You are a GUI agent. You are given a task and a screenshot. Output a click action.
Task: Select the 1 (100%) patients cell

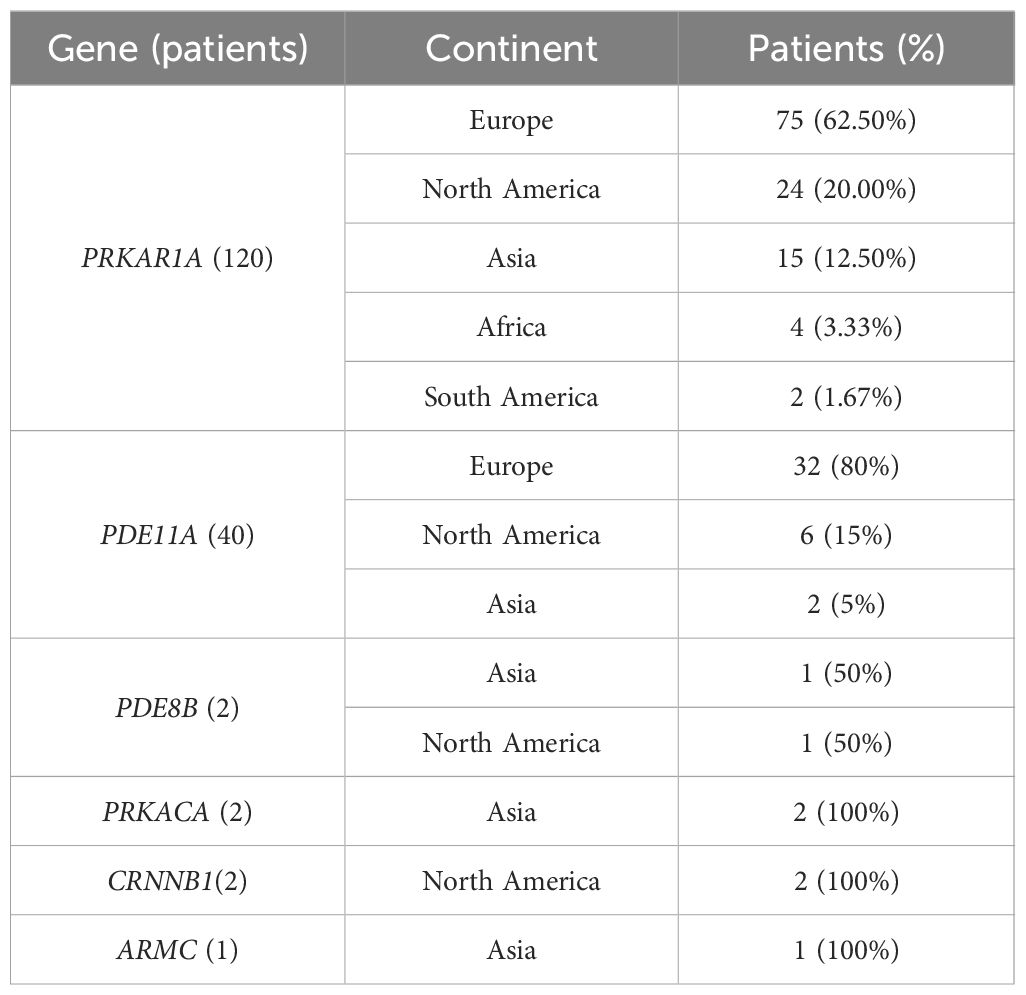coord(846,950)
